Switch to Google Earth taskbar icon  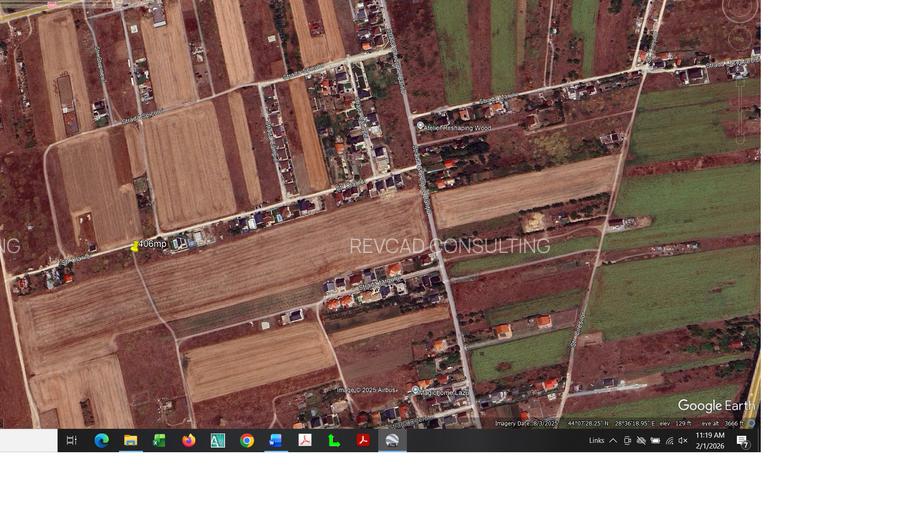pos(392,440)
